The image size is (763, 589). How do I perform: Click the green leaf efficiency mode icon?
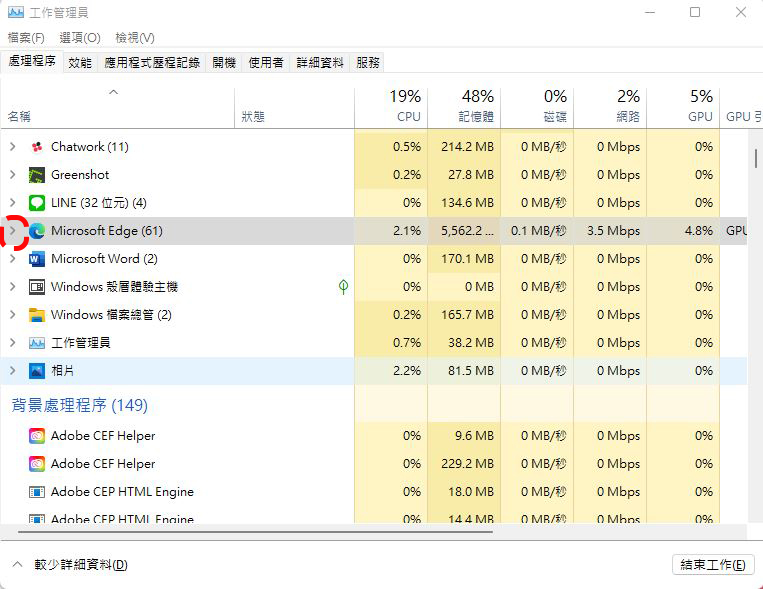coord(343,287)
